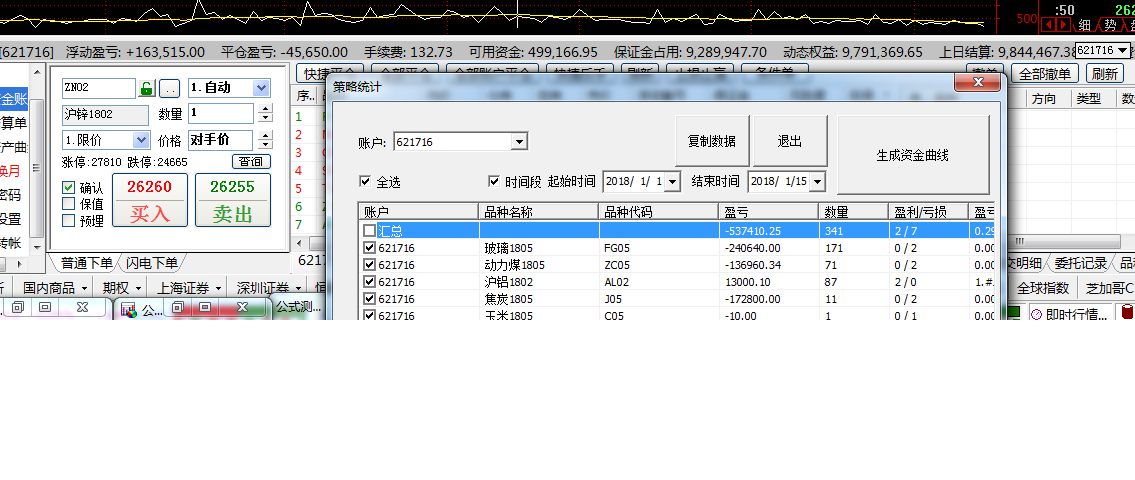Click the 全部撤单 button
This screenshot has width=1135, height=480.
coord(1045,74)
